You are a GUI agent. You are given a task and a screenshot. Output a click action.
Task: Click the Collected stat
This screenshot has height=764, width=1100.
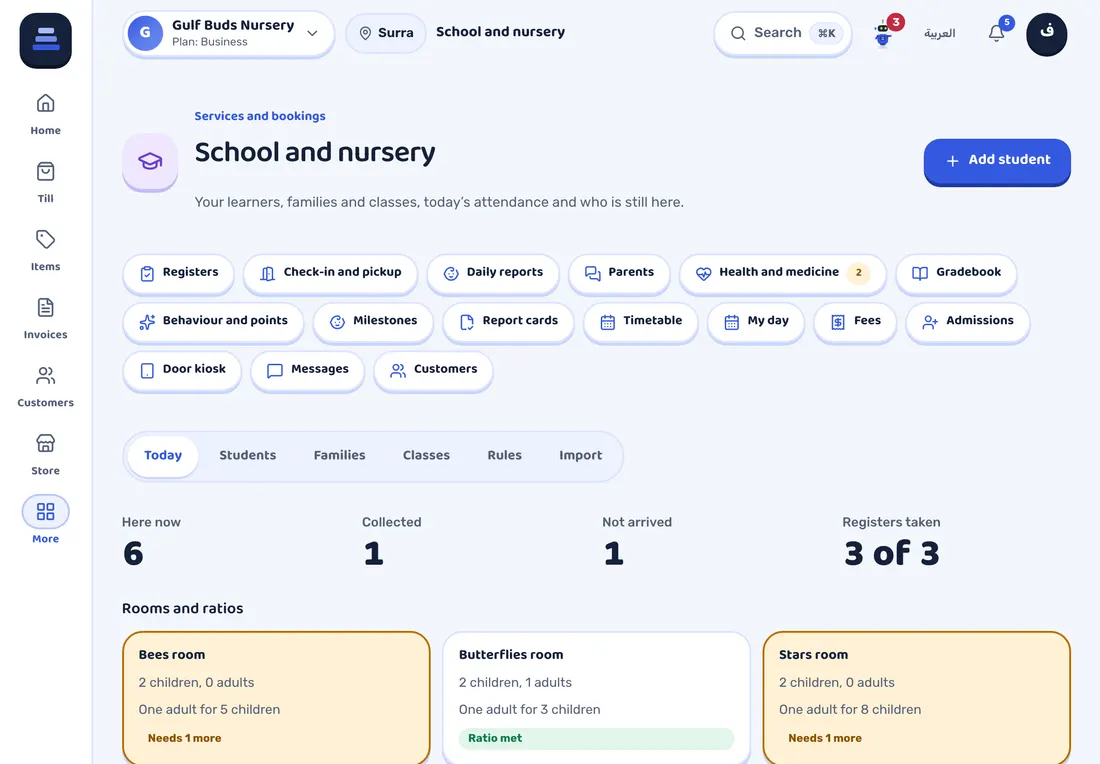(391, 542)
